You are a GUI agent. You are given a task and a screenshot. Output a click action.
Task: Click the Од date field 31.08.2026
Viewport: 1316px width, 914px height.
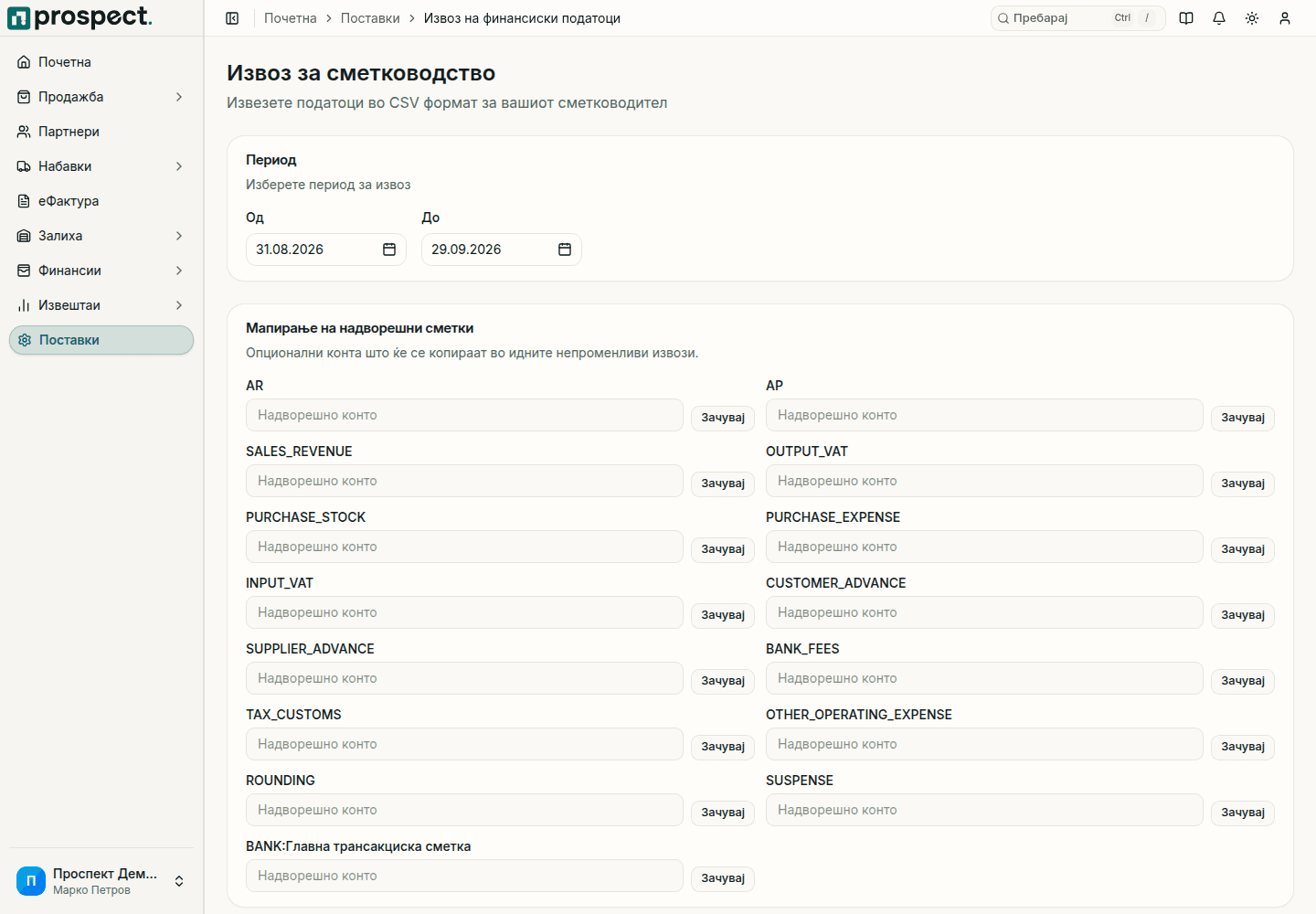[326, 250]
